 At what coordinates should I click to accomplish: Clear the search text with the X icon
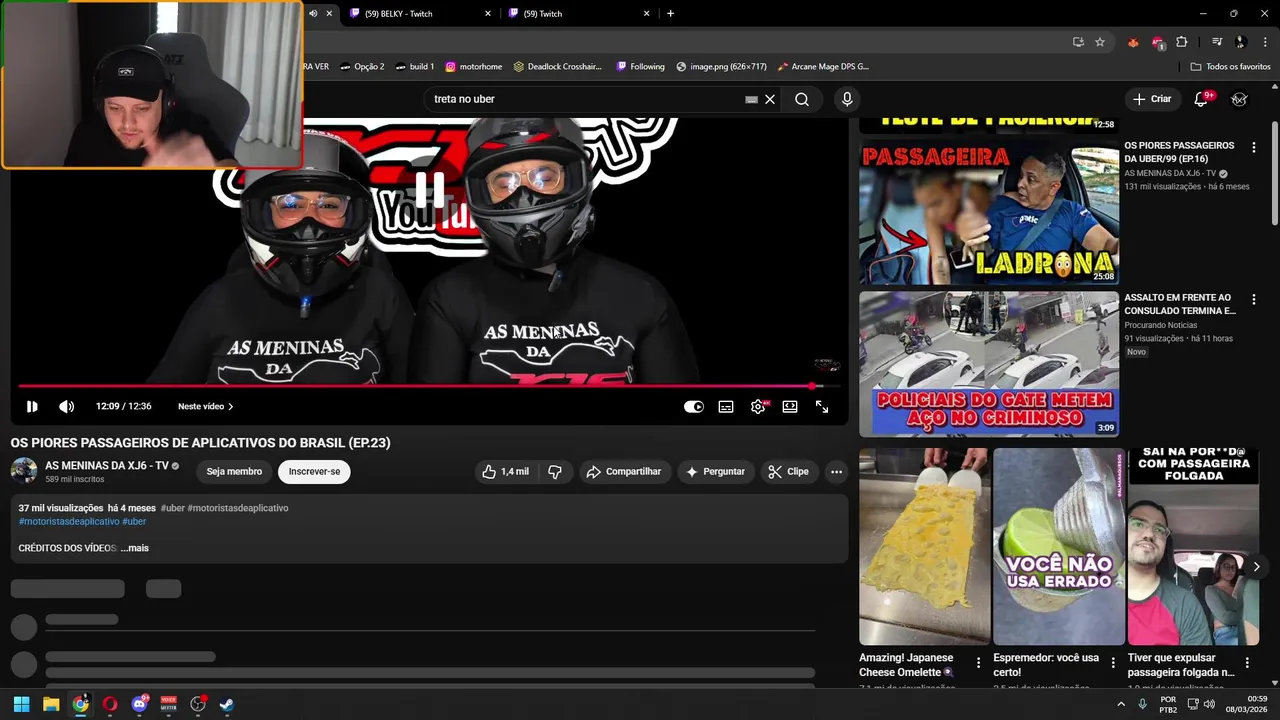point(770,99)
